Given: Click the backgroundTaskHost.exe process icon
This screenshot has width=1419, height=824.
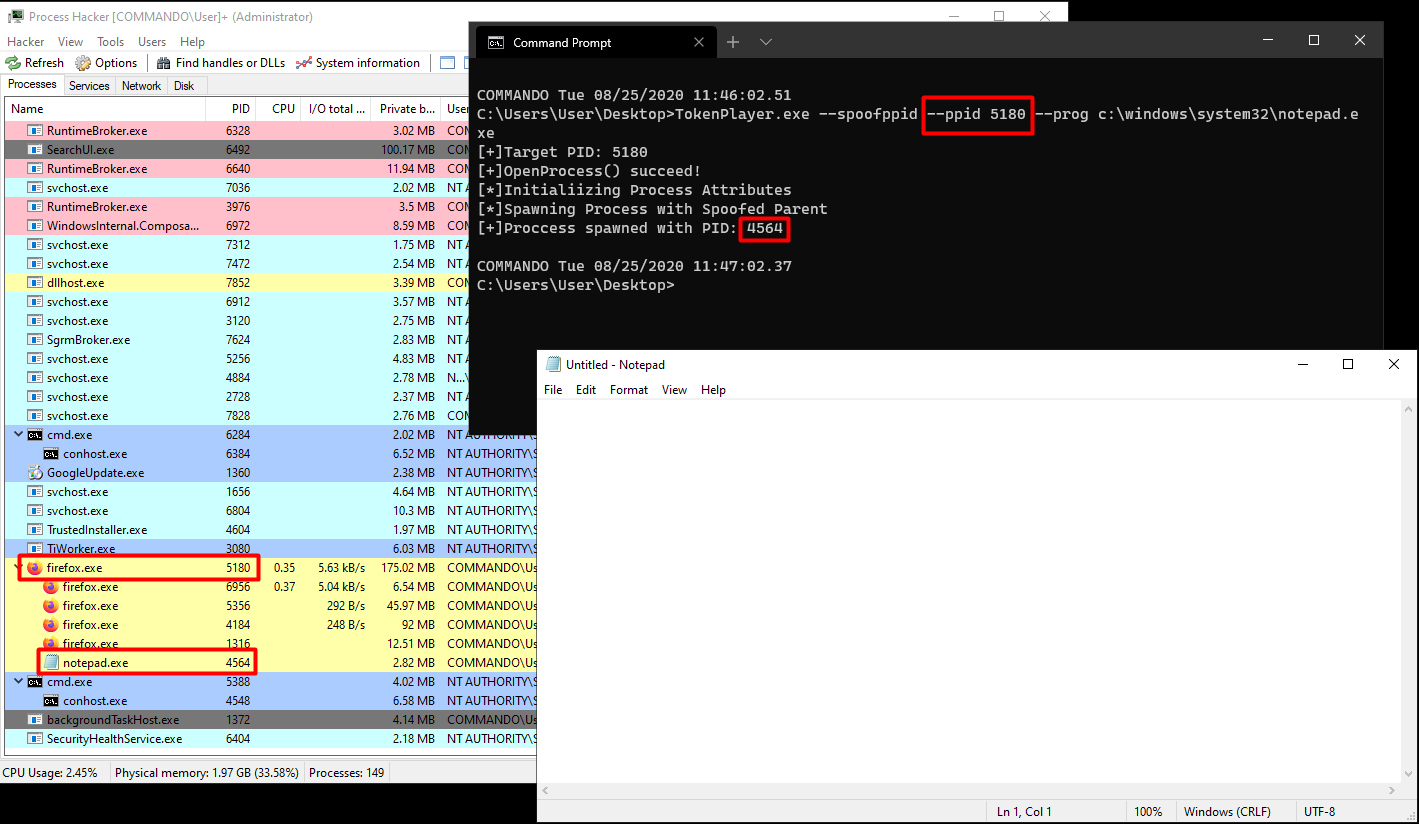Looking at the screenshot, I should coord(35,720).
